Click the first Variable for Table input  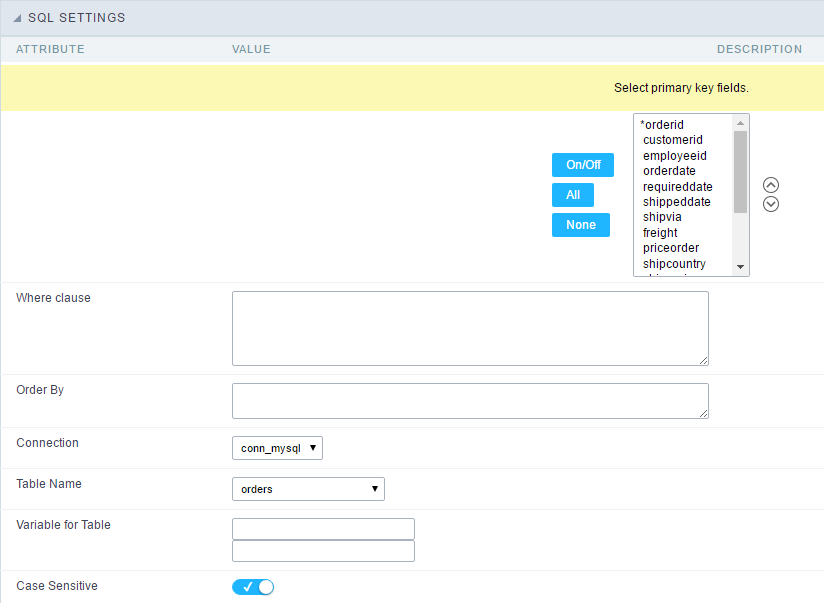(322, 529)
